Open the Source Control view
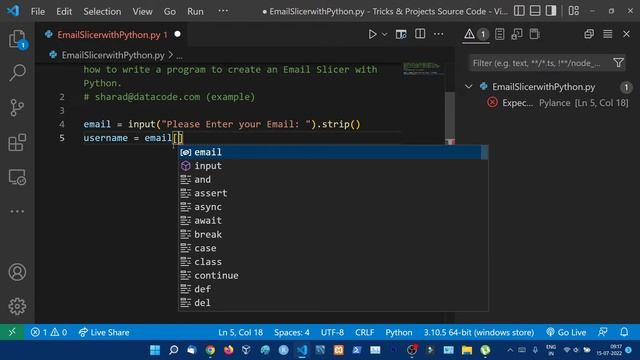640x360 pixels. click(17, 108)
